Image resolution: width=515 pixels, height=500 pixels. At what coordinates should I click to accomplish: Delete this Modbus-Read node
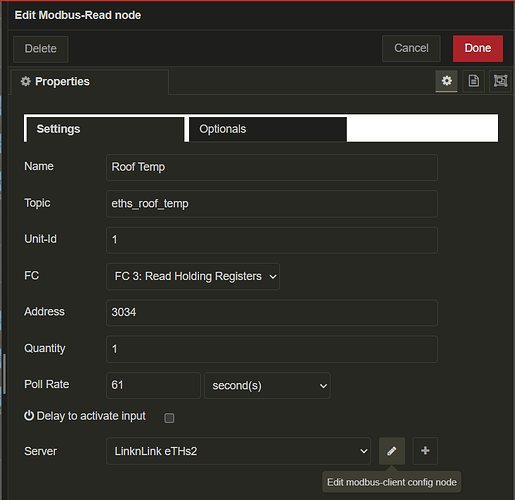click(41, 49)
